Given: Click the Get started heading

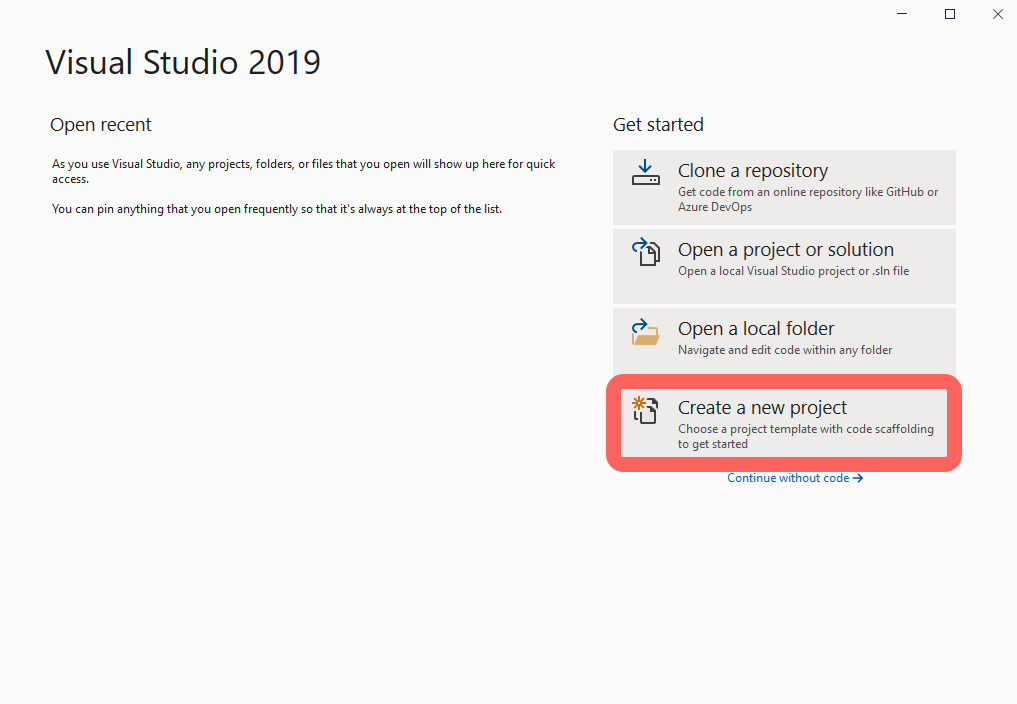Looking at the screenshot, I should click(658, 125).
